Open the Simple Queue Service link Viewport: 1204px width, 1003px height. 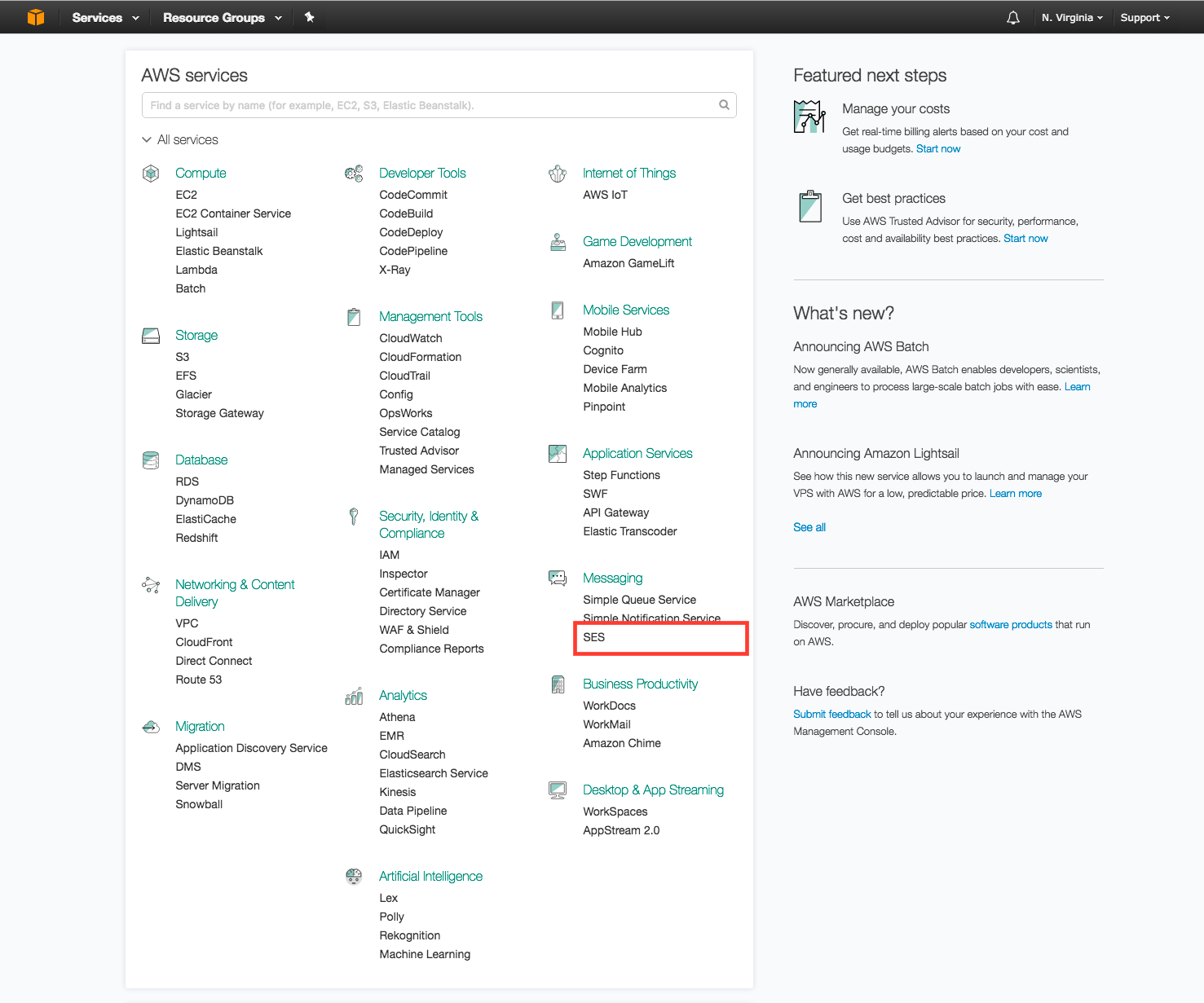pyautogui.click(x=640, y=600)
